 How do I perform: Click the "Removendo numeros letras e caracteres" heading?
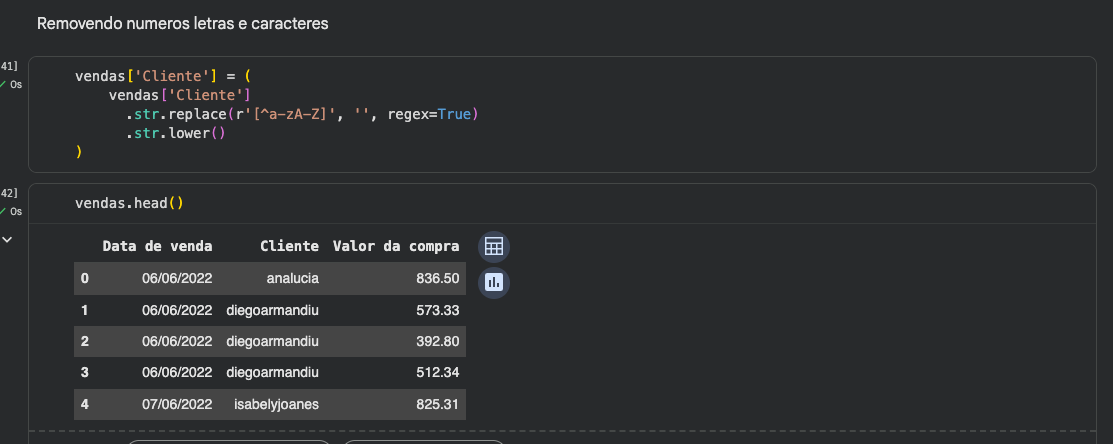(x=183, y=23)
